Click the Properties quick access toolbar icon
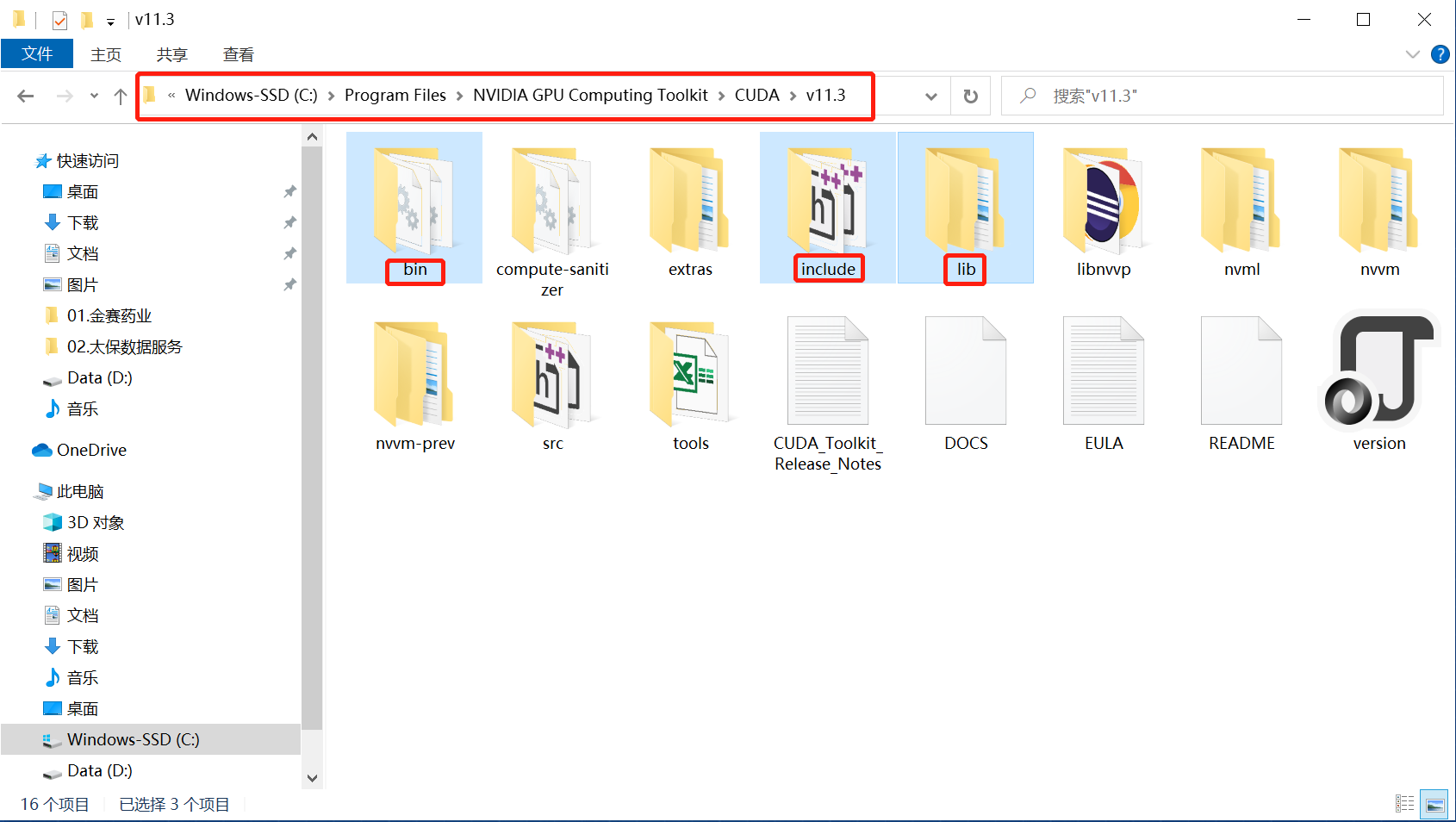1456x822 pixels. (59, 20)
